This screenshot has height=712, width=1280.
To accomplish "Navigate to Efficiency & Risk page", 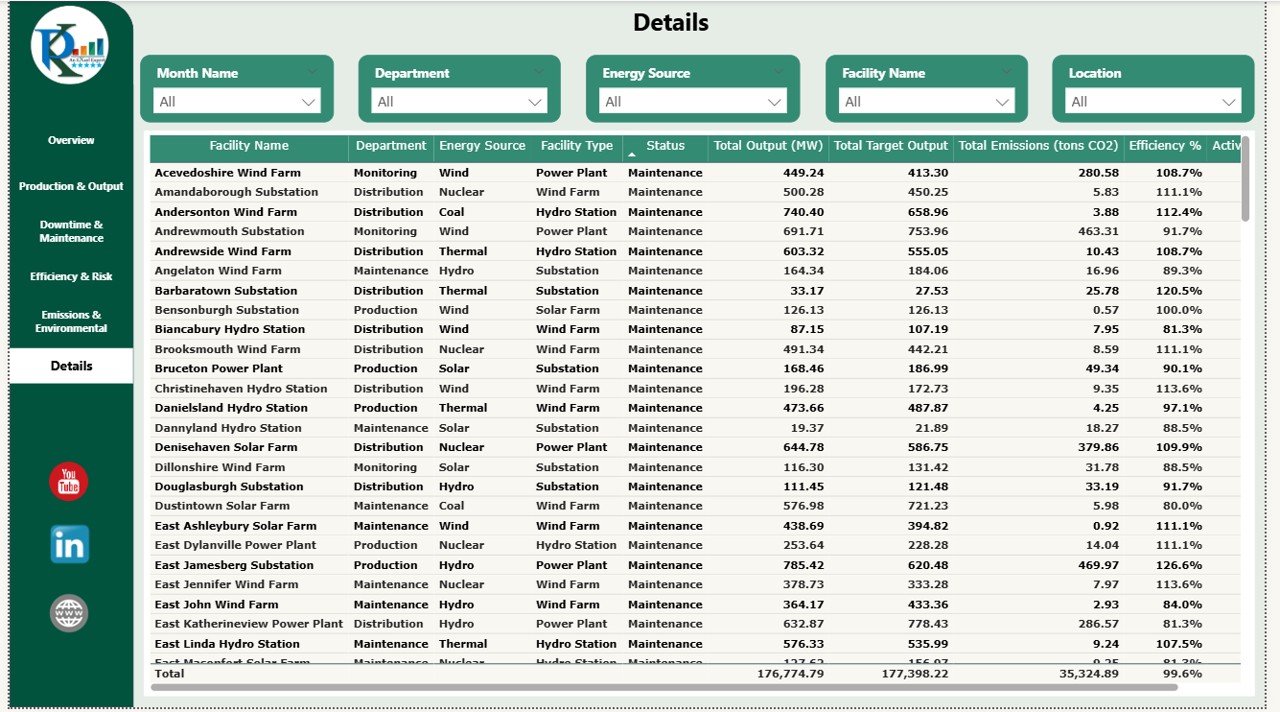I will click(71, 276).
